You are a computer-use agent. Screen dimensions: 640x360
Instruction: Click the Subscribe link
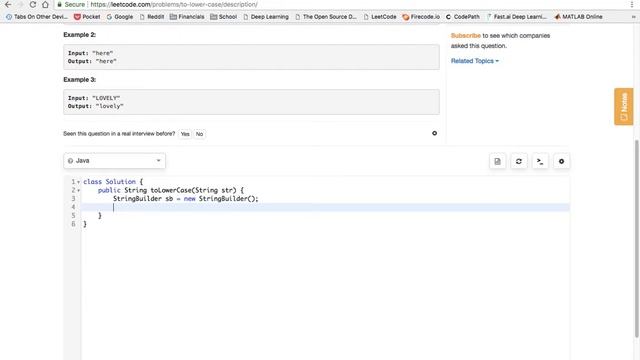coord(466,36)
